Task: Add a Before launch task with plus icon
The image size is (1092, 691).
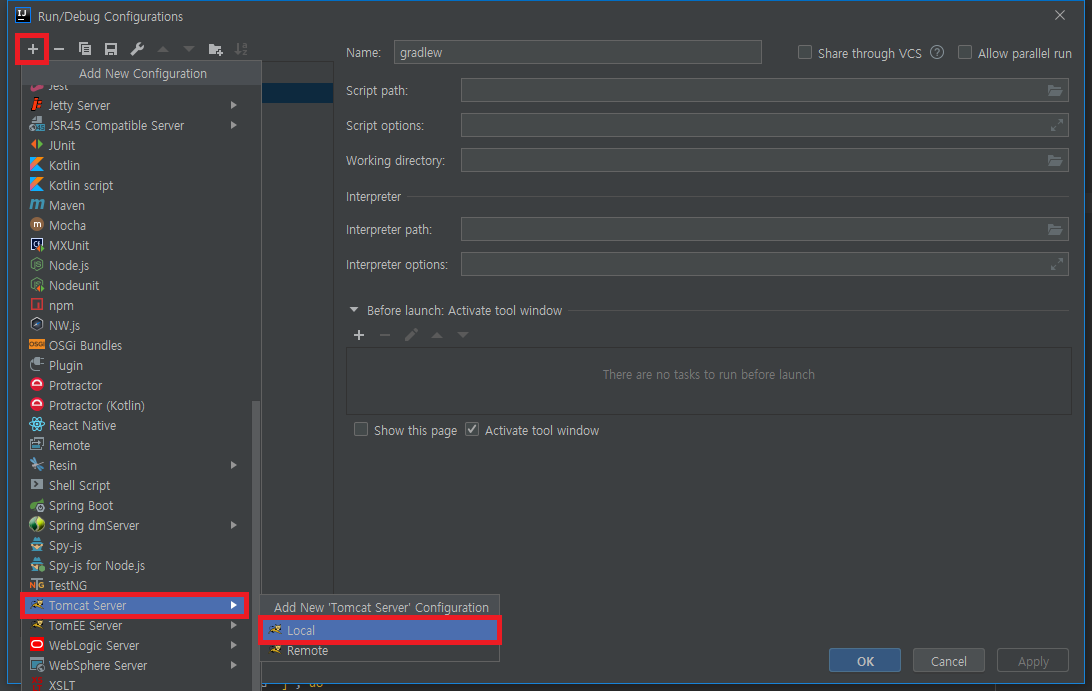Action: (359, 335)
